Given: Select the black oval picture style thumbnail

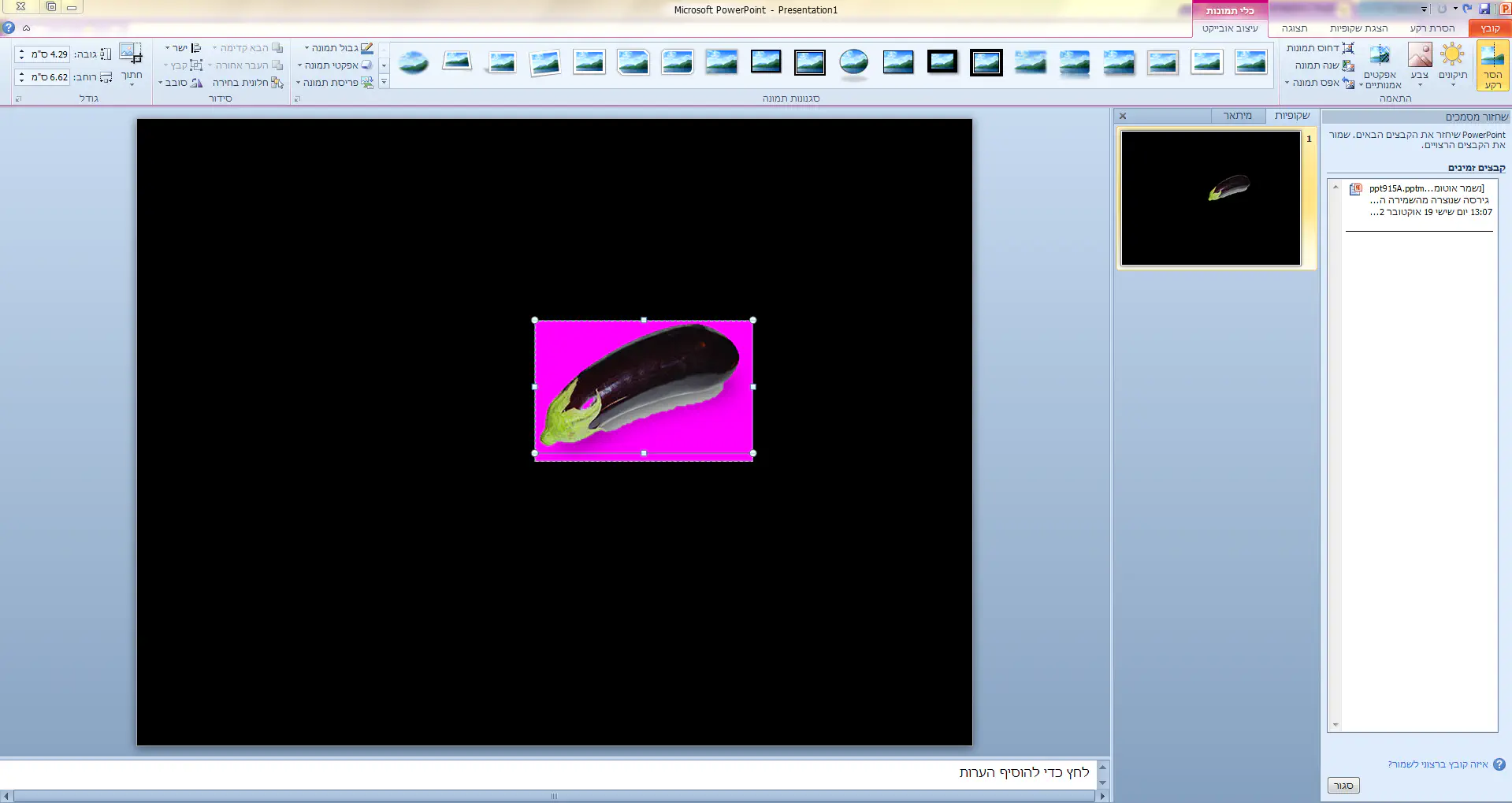Looking at the screenshot, I should click(853, 62).
